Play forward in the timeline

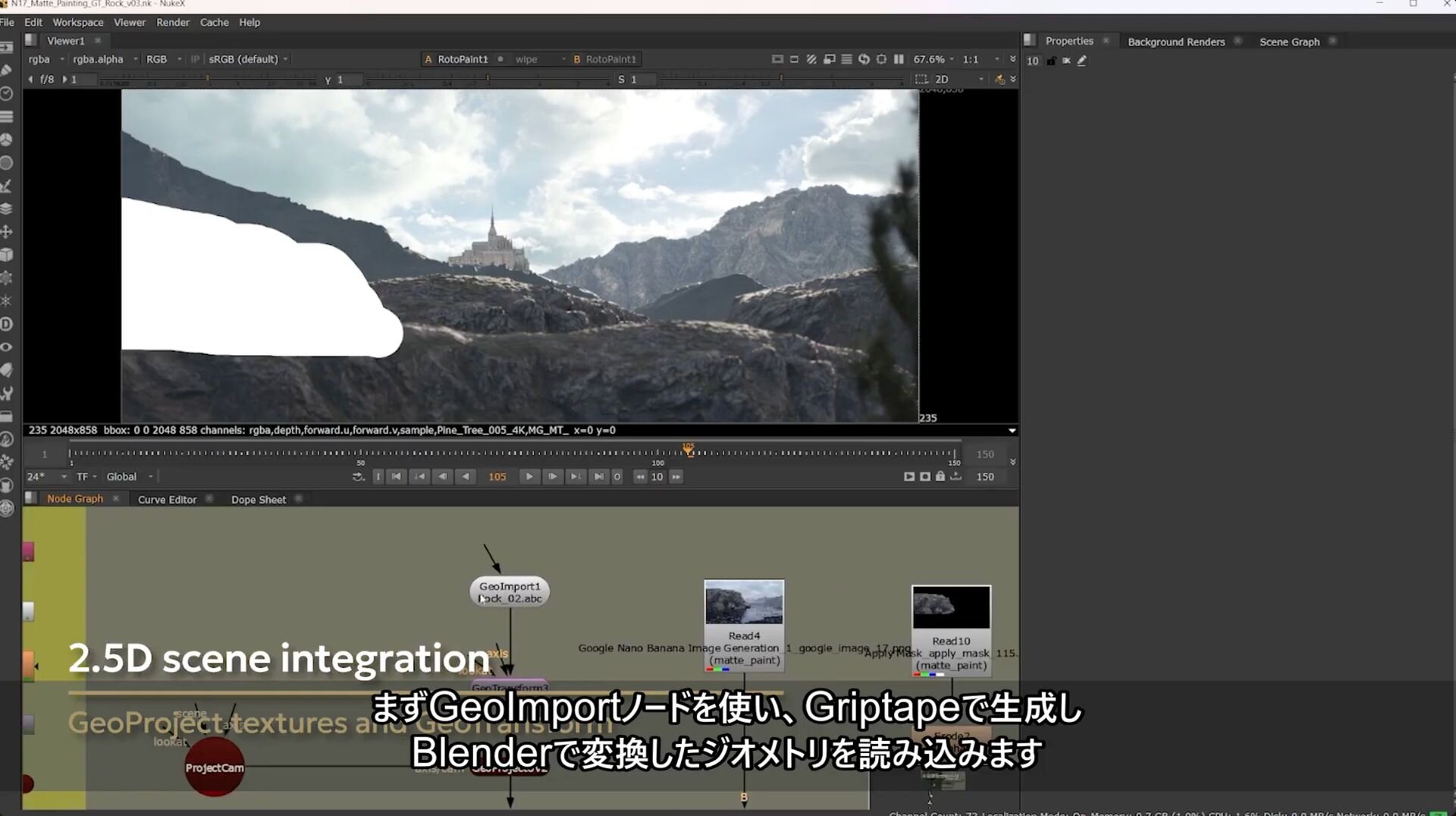click(529, 477)
